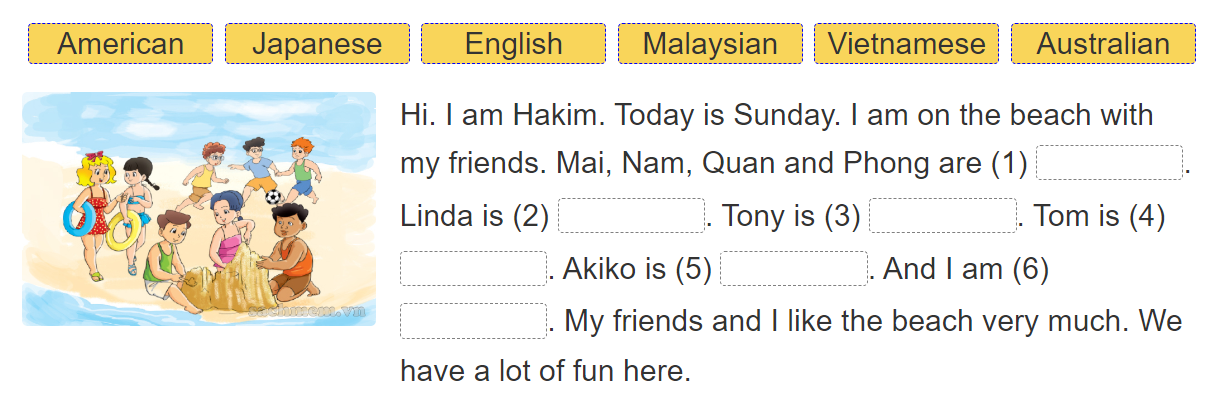1210x403 pixels.
Task: Select blank (4) for Tom's nationality
Action: point(473,269)
